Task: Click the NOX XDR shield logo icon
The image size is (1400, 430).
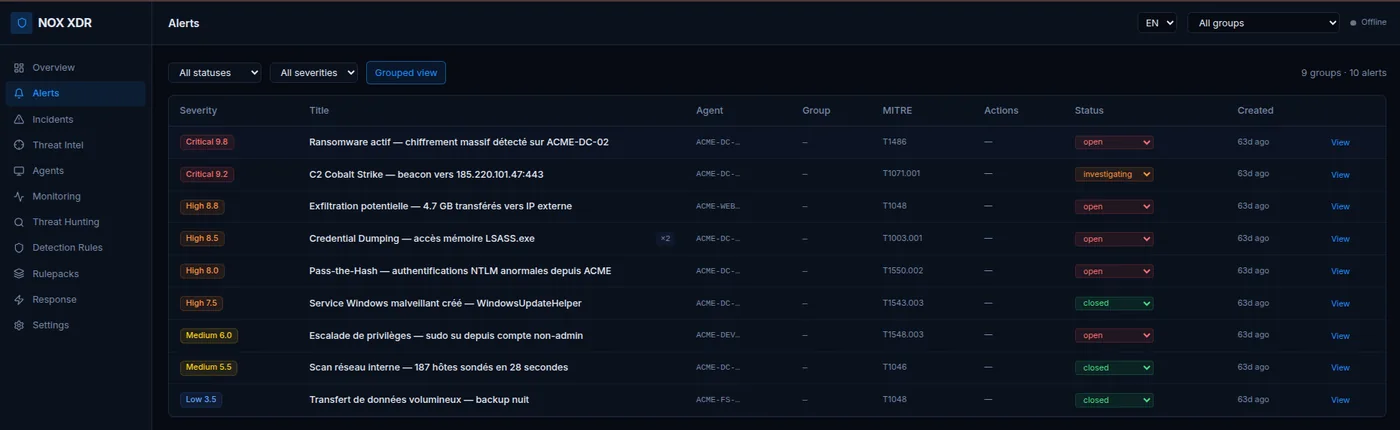Action: point(22,23)
